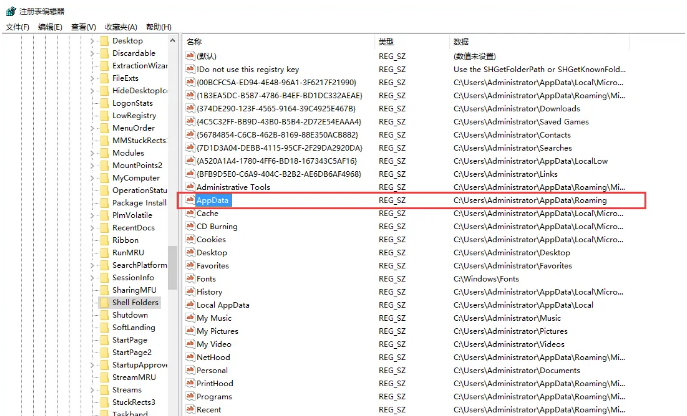Viewport: 687px width, 416px height.
Task: Click the icon next to the My Pictures value
Action: (189, 331)
